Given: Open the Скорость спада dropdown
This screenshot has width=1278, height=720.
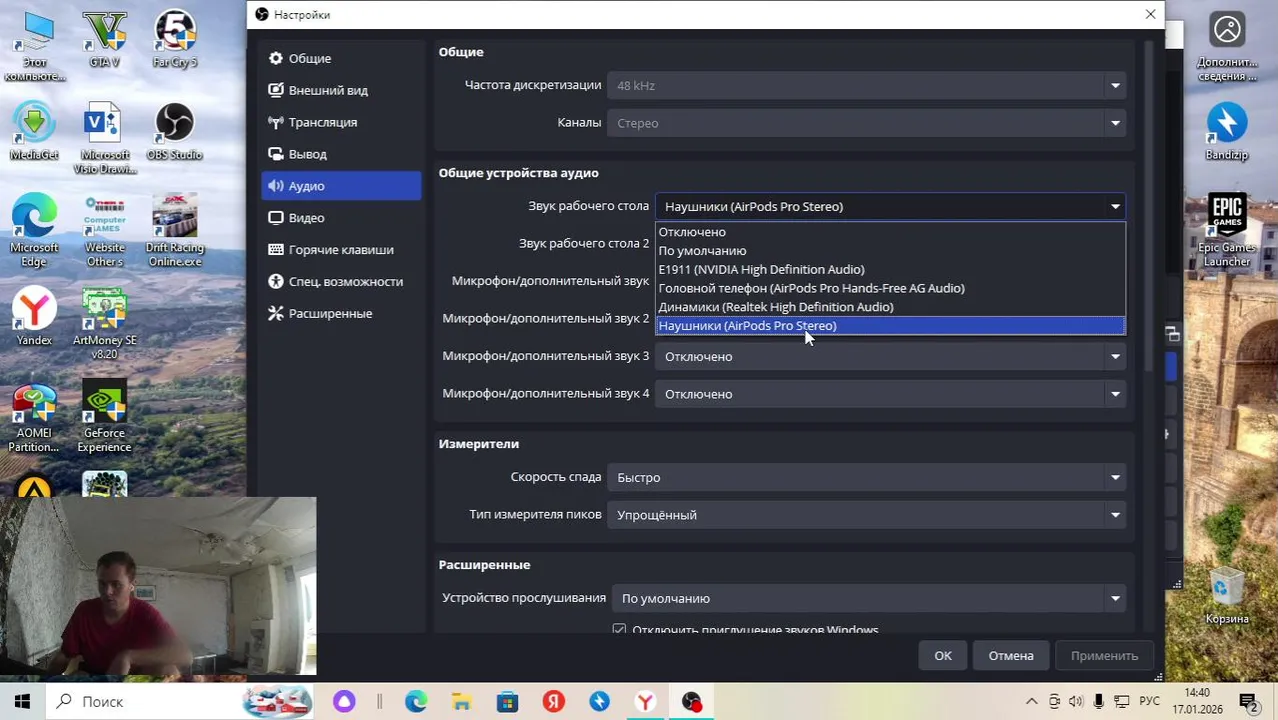Looking at the screenshot, I should 866,477.
